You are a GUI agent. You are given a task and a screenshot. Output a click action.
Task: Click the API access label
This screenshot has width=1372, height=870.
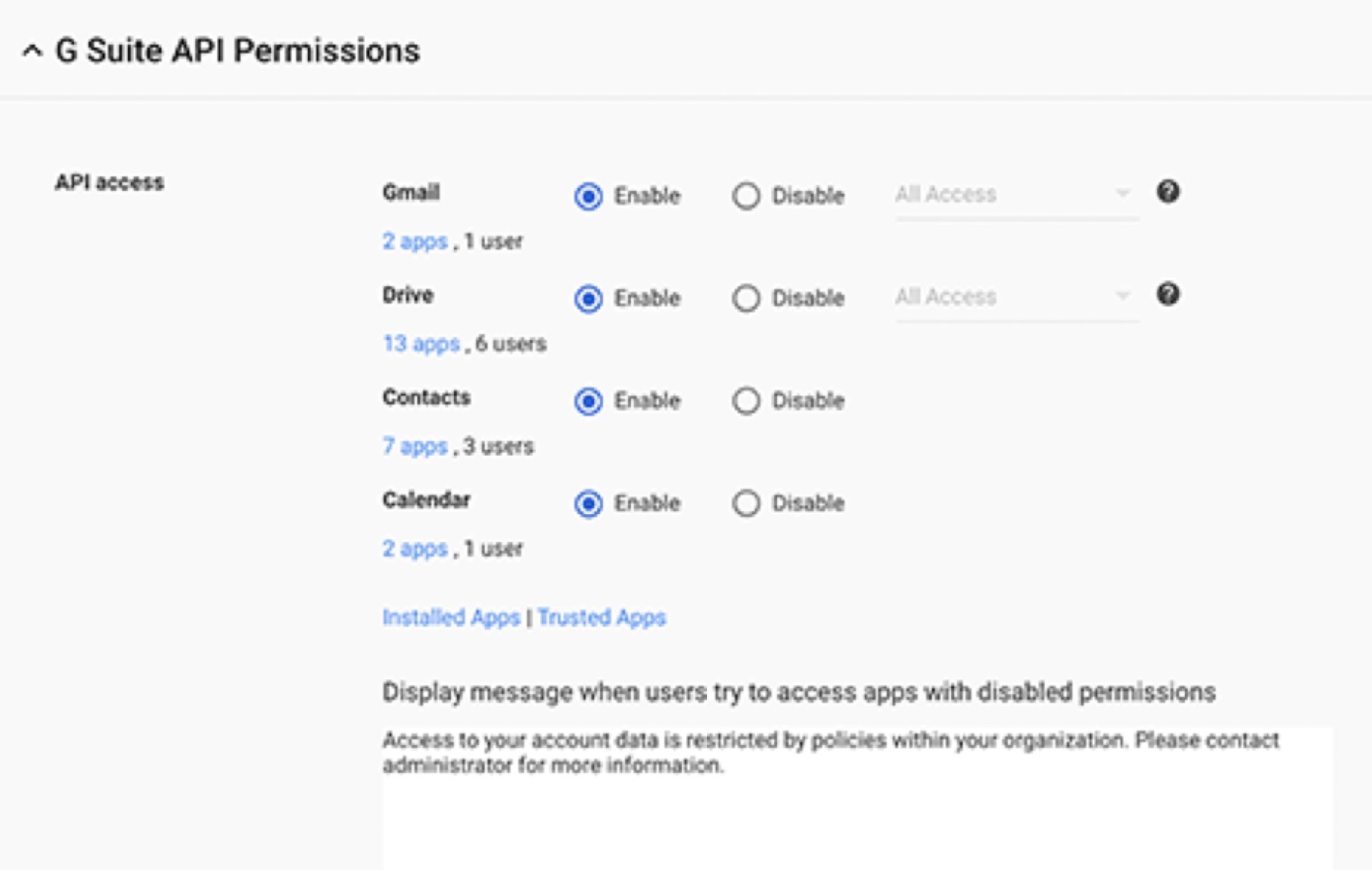[x=109, y=182]
